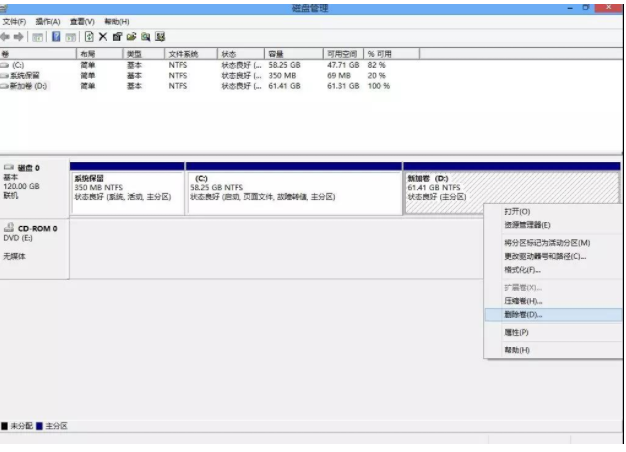
Task: Click the 主分区 blue legend swatch
Action: coord(40,427)
